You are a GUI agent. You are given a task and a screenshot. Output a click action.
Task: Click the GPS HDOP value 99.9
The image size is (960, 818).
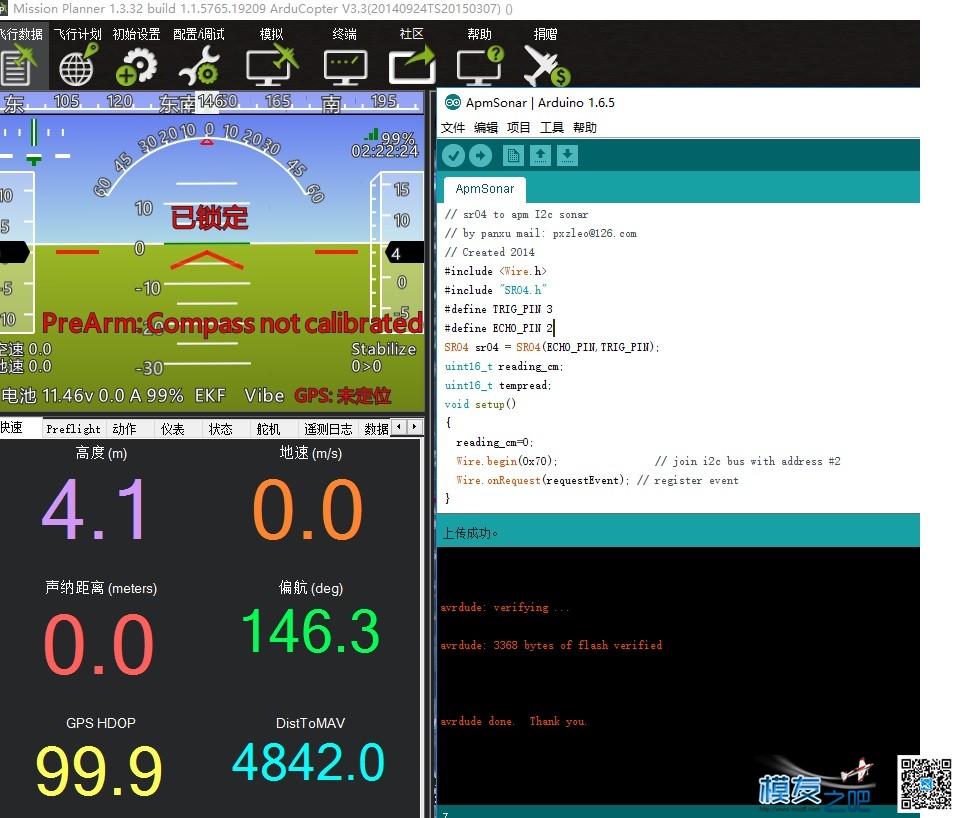pos(99,770)
